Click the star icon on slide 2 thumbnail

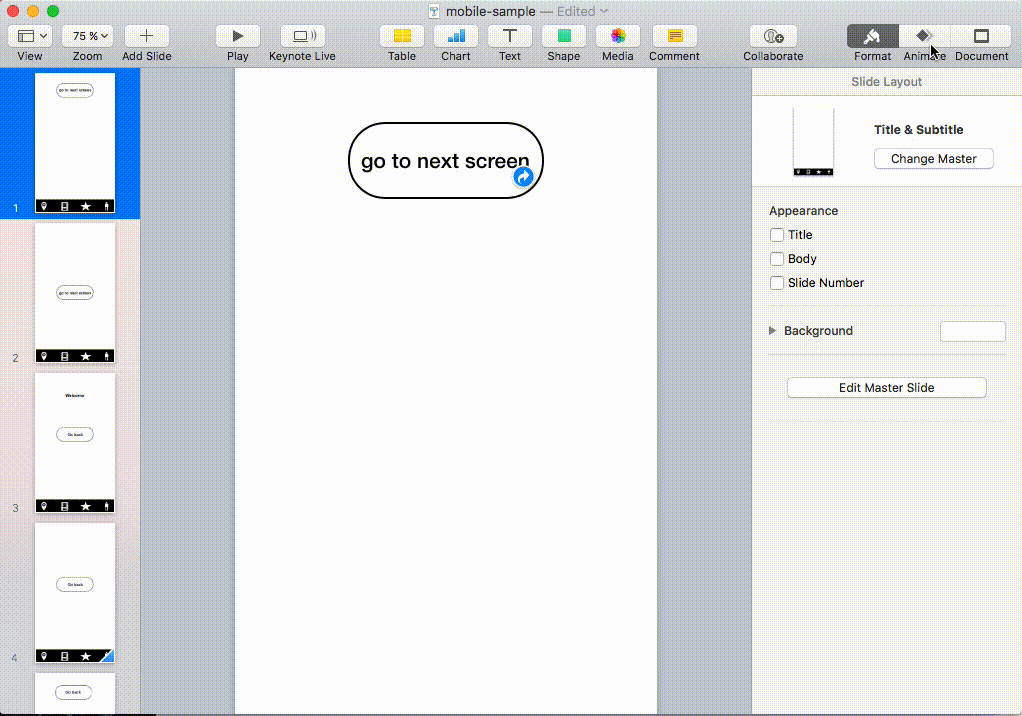pyautogui.click(x=85, y=356)
